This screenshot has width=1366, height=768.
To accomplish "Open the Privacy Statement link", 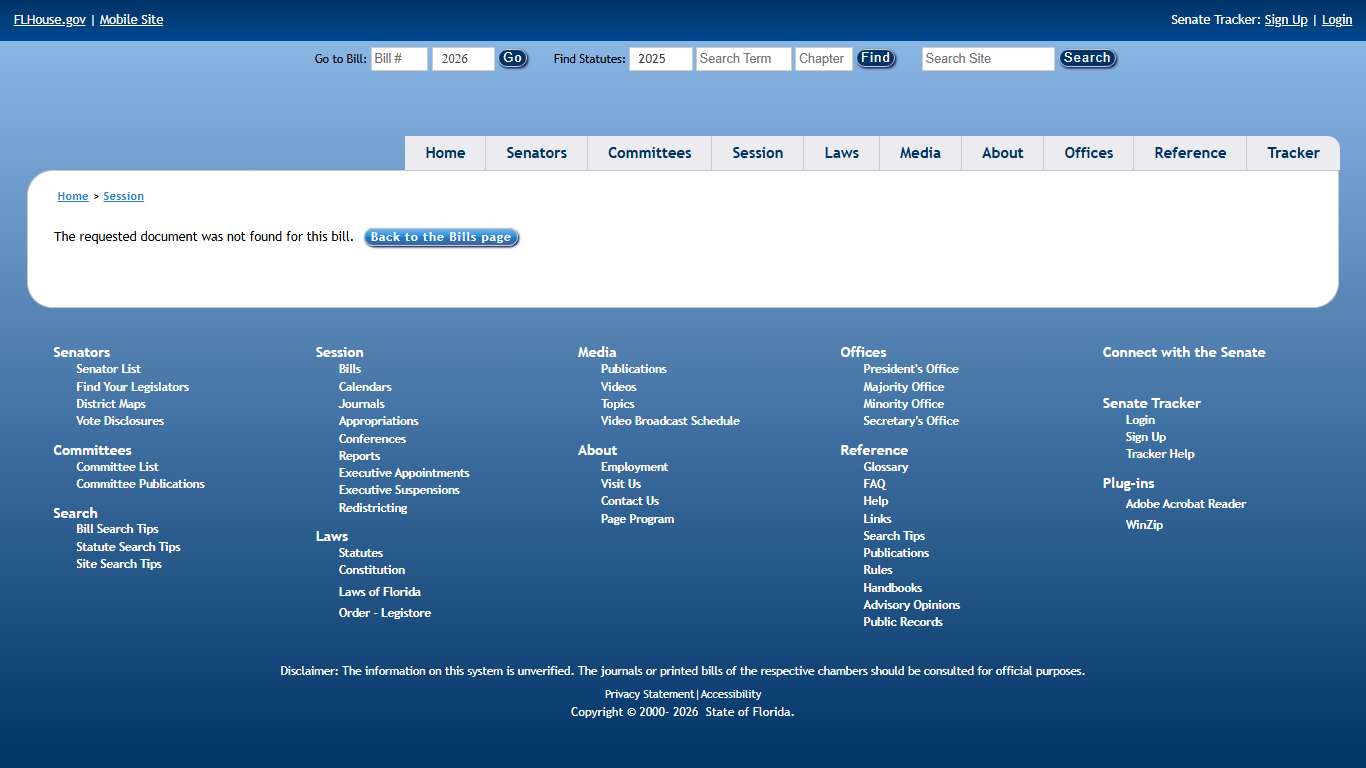I will coord(648,694).
